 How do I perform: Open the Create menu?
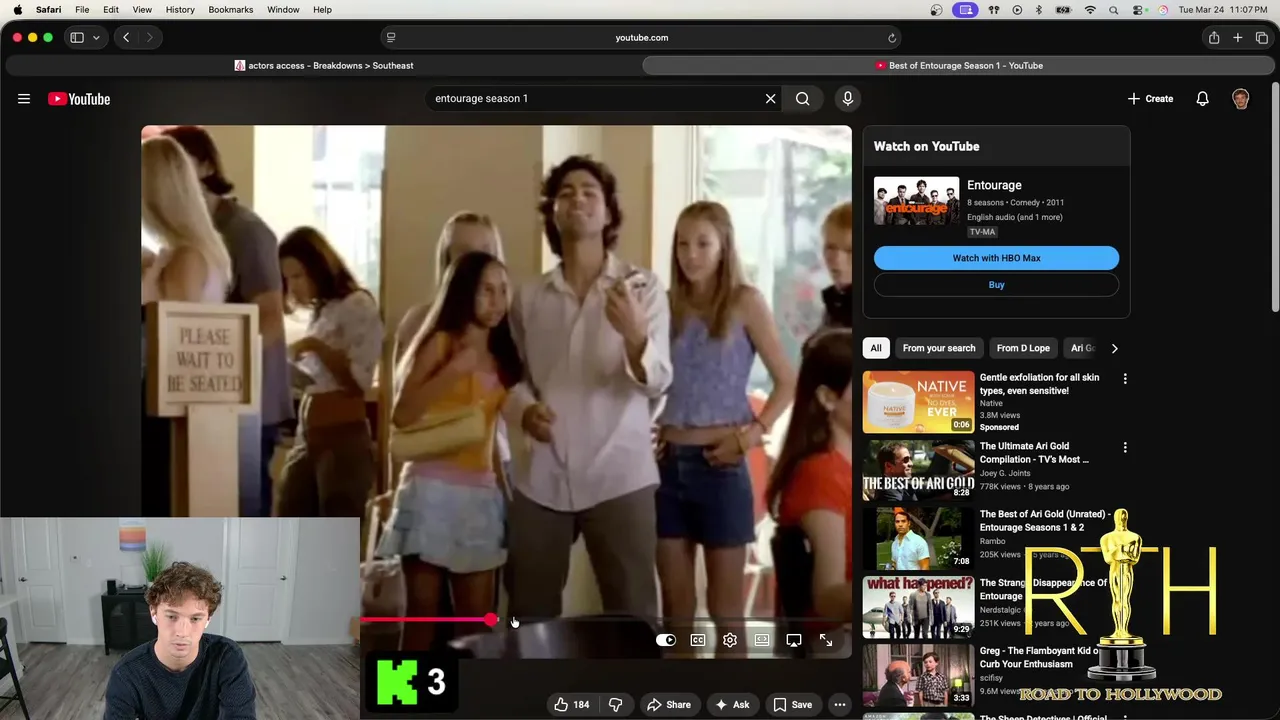click(1150, 99)
